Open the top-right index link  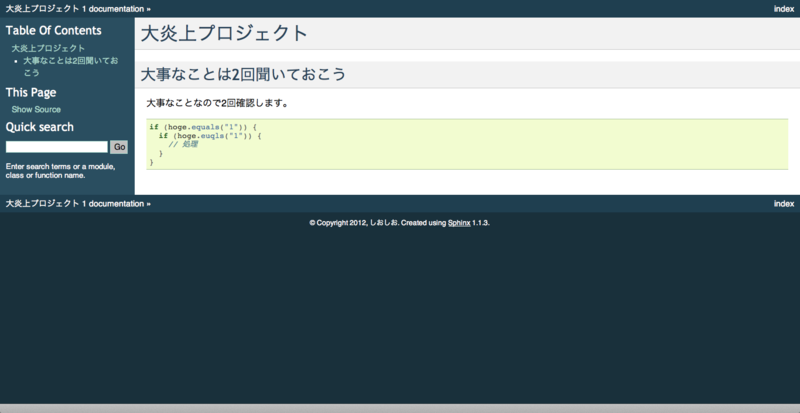tap(784, 9)
